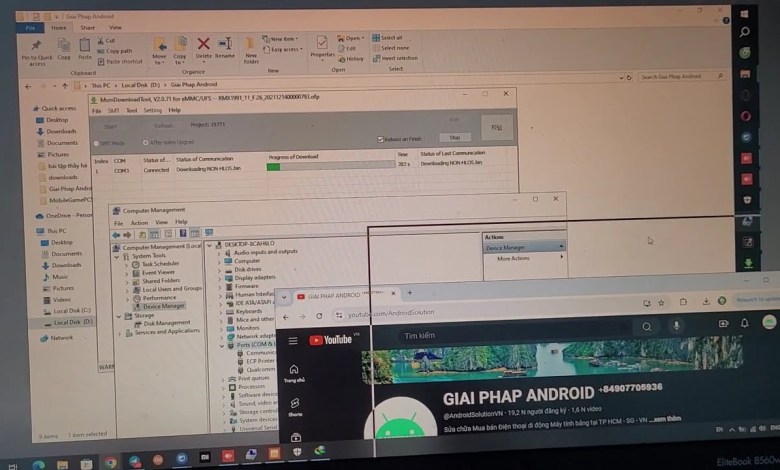Click the monitor scan icon in Computer Management toolbar
780x470 pixels.
click(209, 232)
